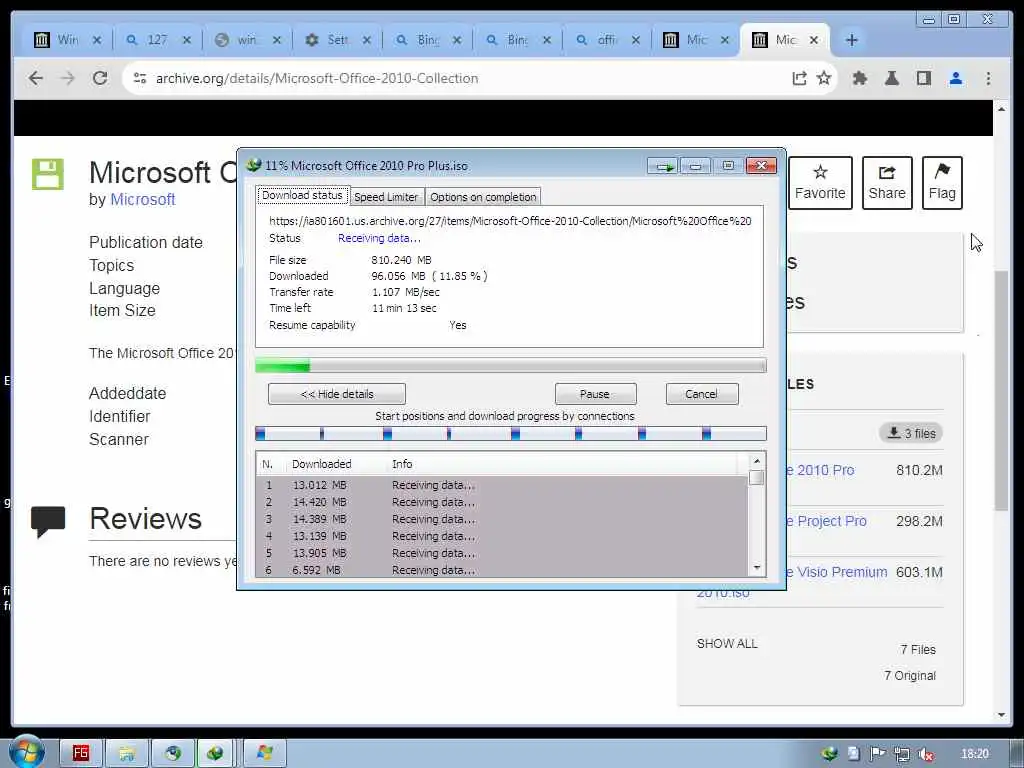The image size is (1024, 768).
Task: Click the green arrow button in download title bar
Action: coord(664,167)
